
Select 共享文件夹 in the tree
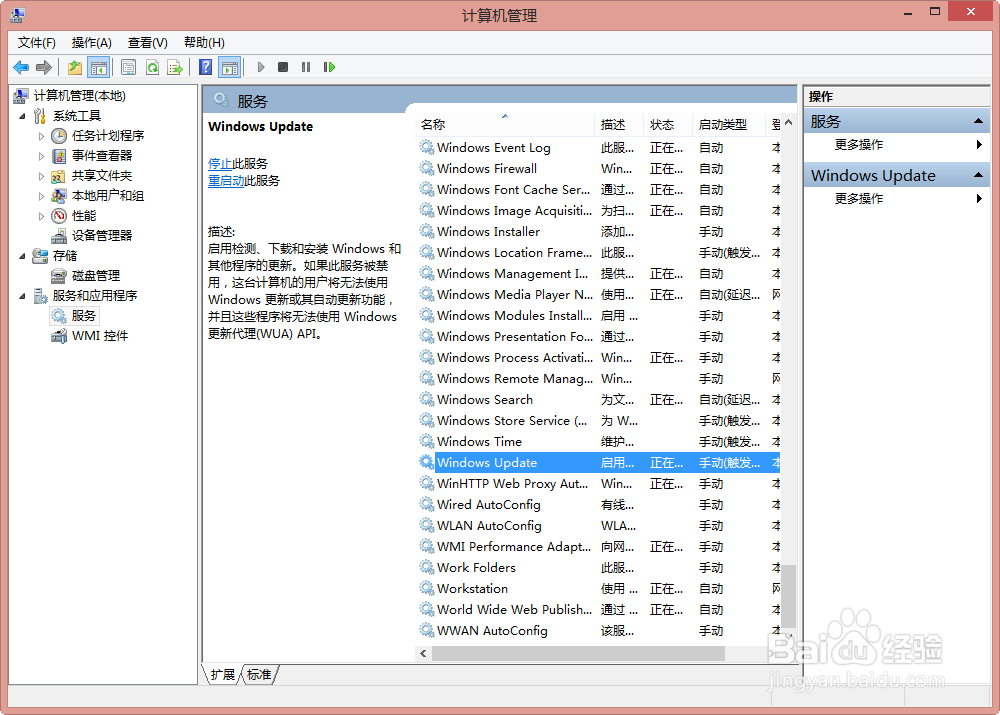[x=101, y=175]
